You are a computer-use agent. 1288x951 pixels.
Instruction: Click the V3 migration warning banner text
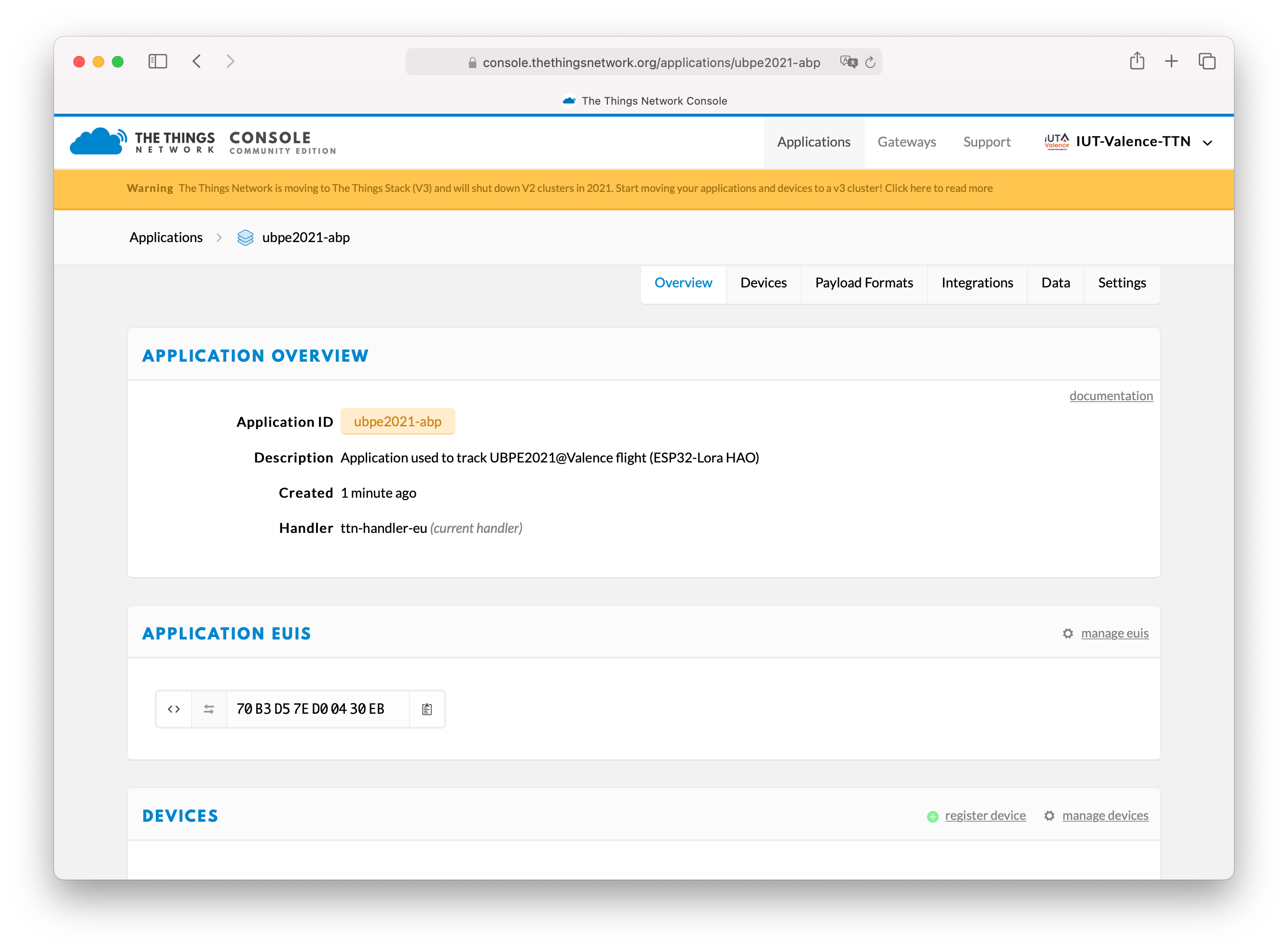tap(586, 188)
